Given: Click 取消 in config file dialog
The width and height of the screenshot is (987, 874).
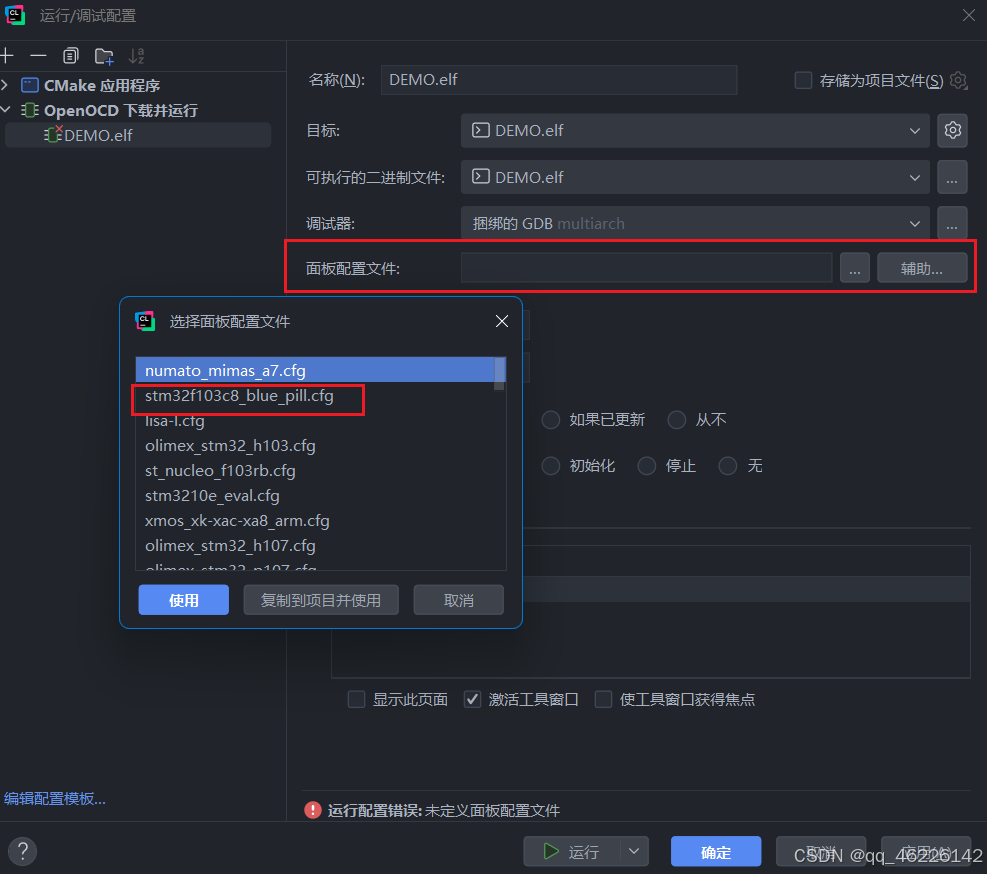Looking at the screenshot, I should (x=458, y=599).
